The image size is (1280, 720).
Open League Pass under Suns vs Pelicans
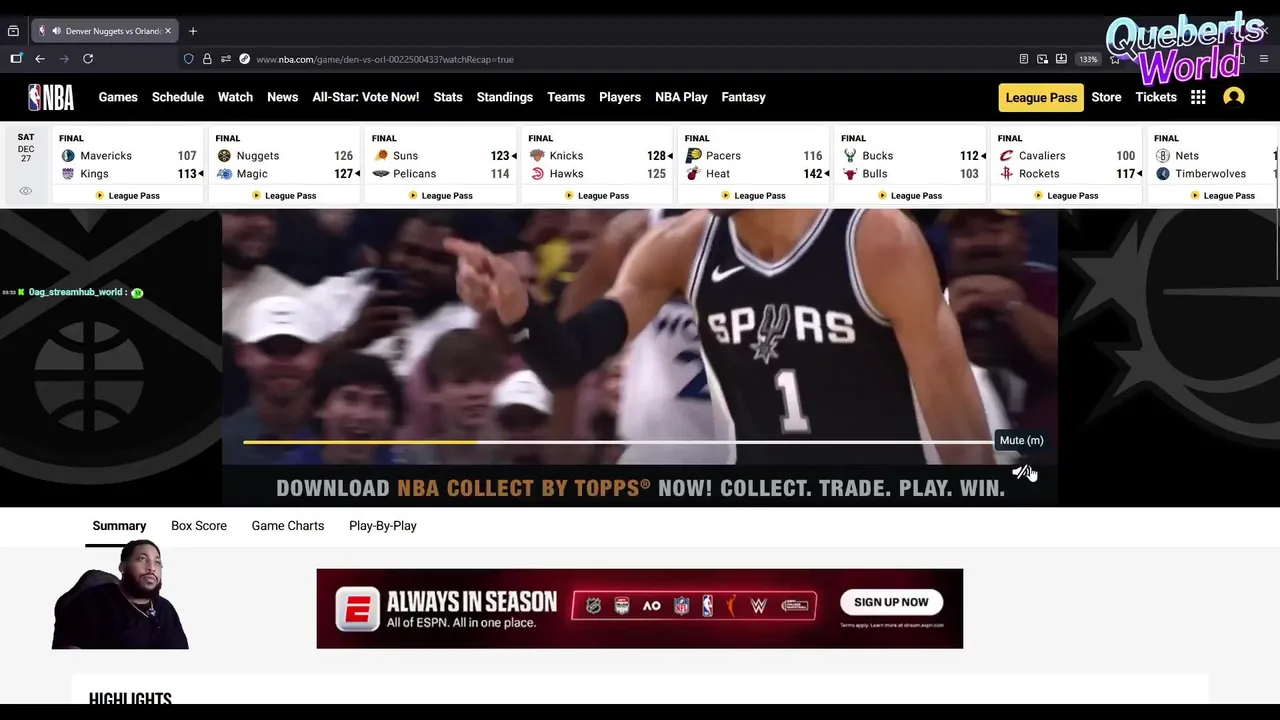coord(441,196)
